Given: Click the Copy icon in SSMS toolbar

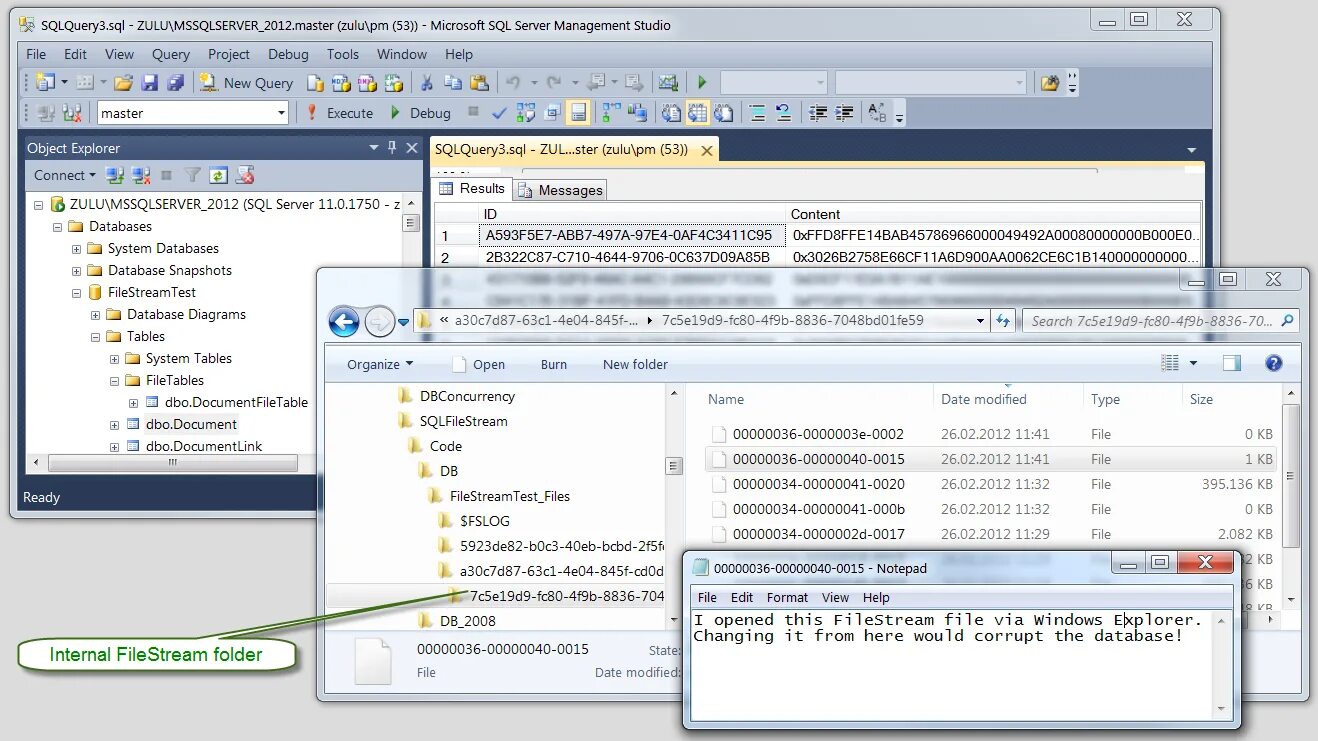Looking at the screenshot, I should click(x=453, y=83).
